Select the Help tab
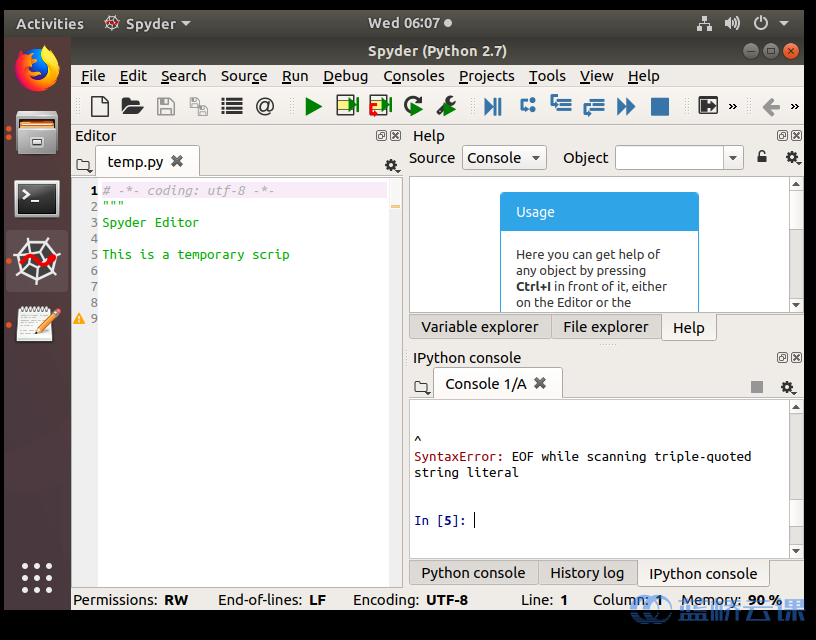 688,328
